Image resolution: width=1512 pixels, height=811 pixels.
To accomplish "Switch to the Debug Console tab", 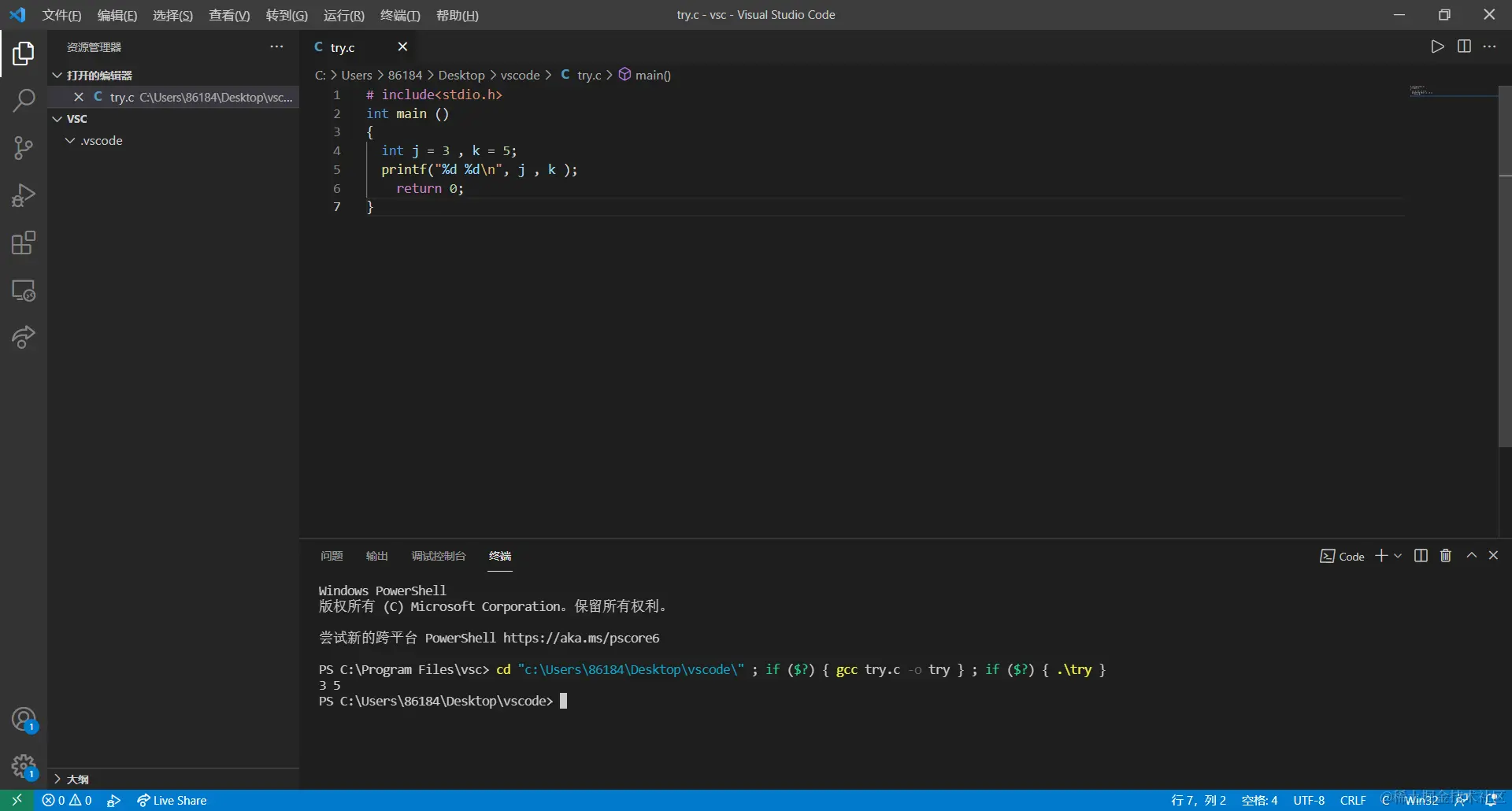I will (439, 556).
